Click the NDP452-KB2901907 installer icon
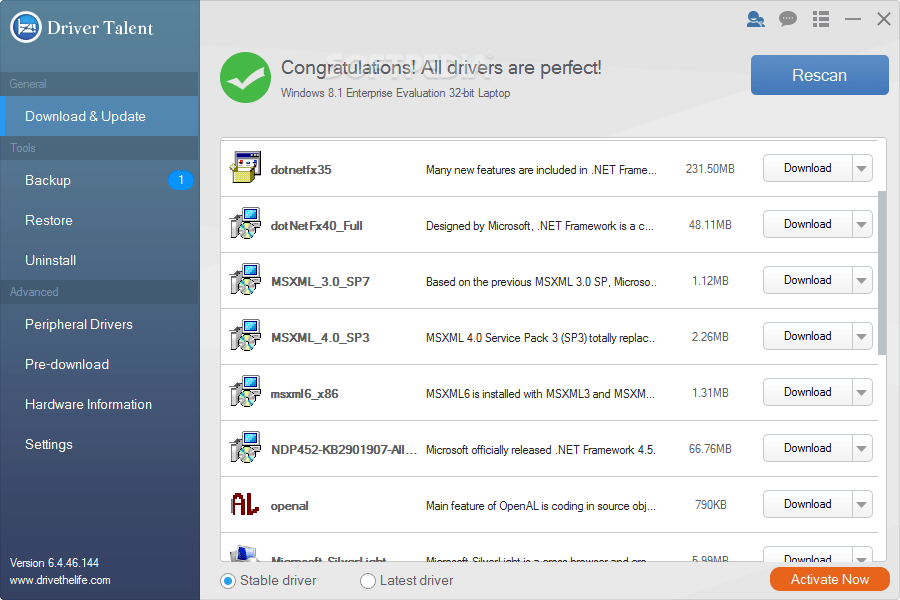Image resolution: width=900 pixels, height=600 pixels. [245, 447]
